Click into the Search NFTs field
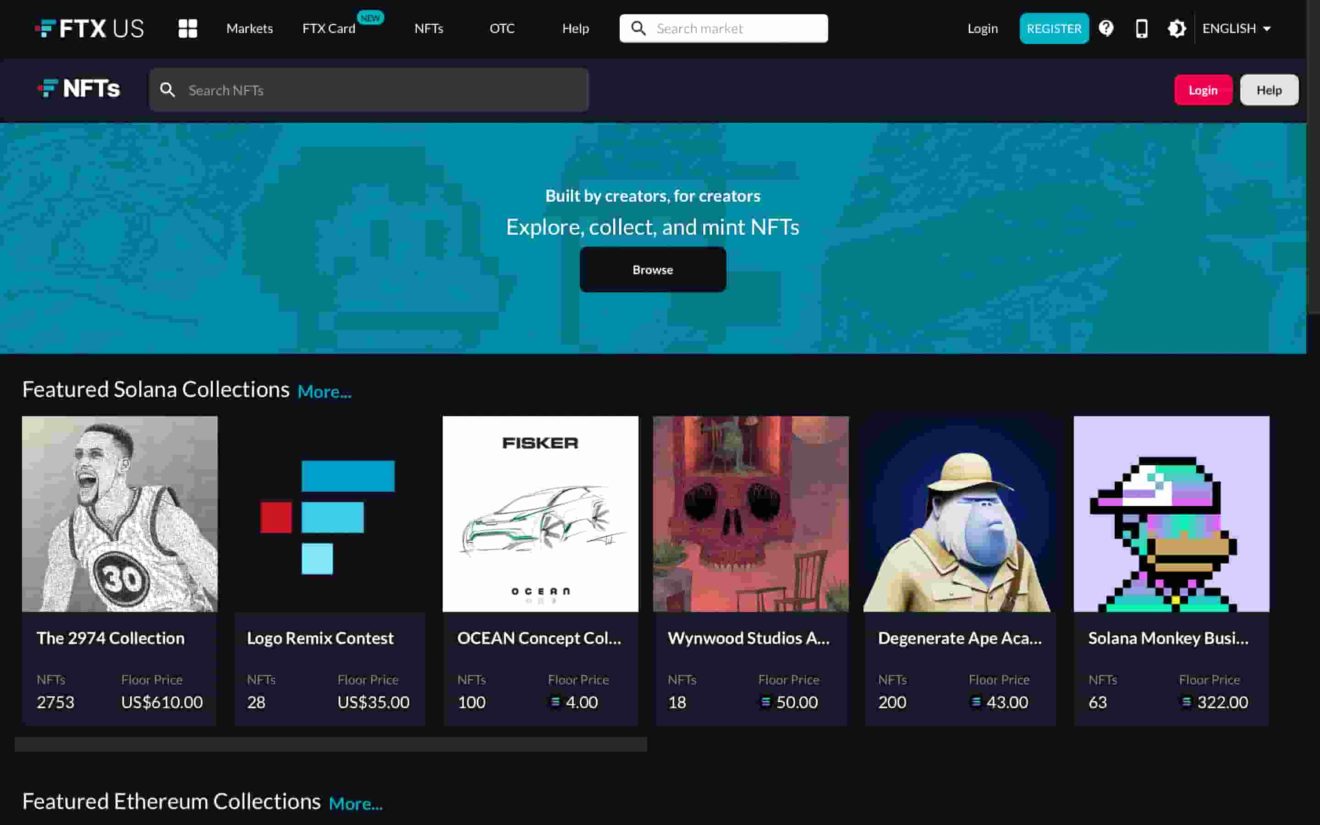1320x825 pixels. tap(380, 90)
